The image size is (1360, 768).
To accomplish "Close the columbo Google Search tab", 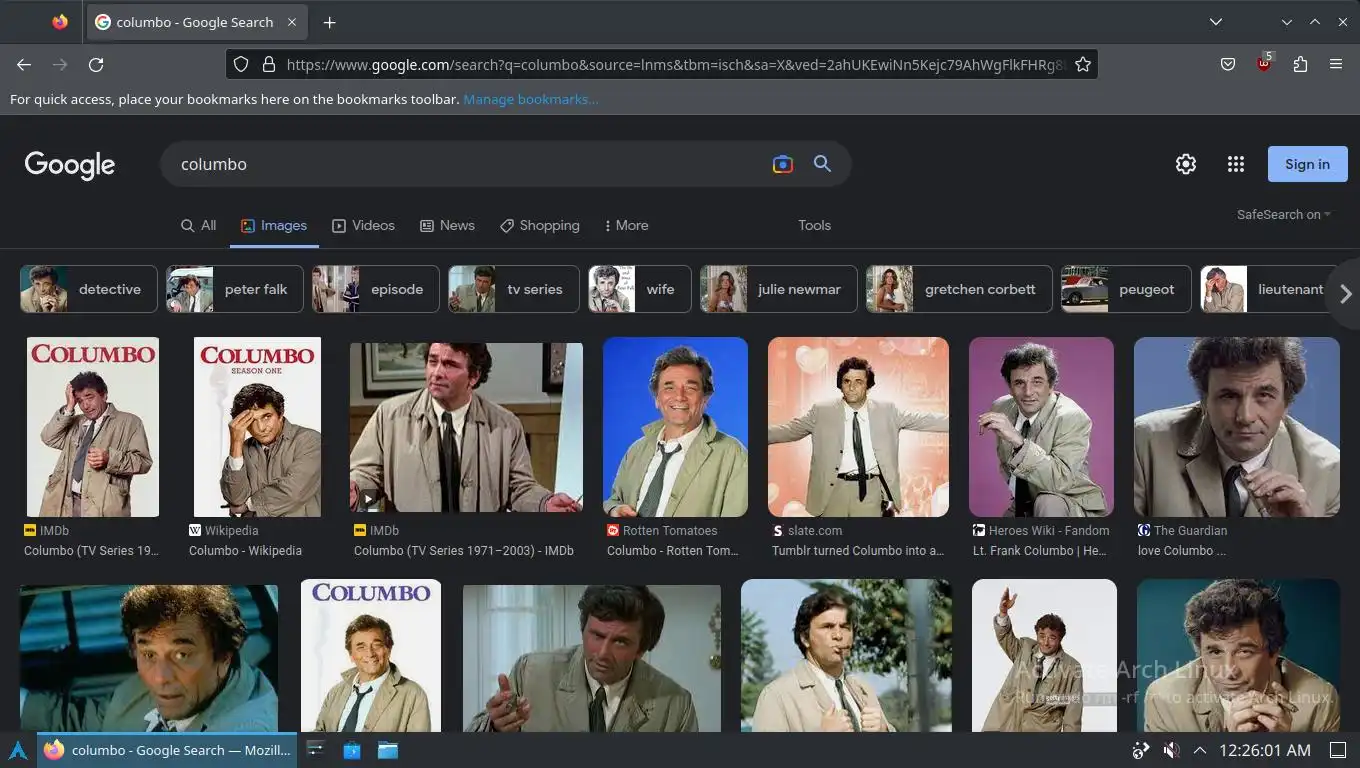I will click(x=292, y=22).
